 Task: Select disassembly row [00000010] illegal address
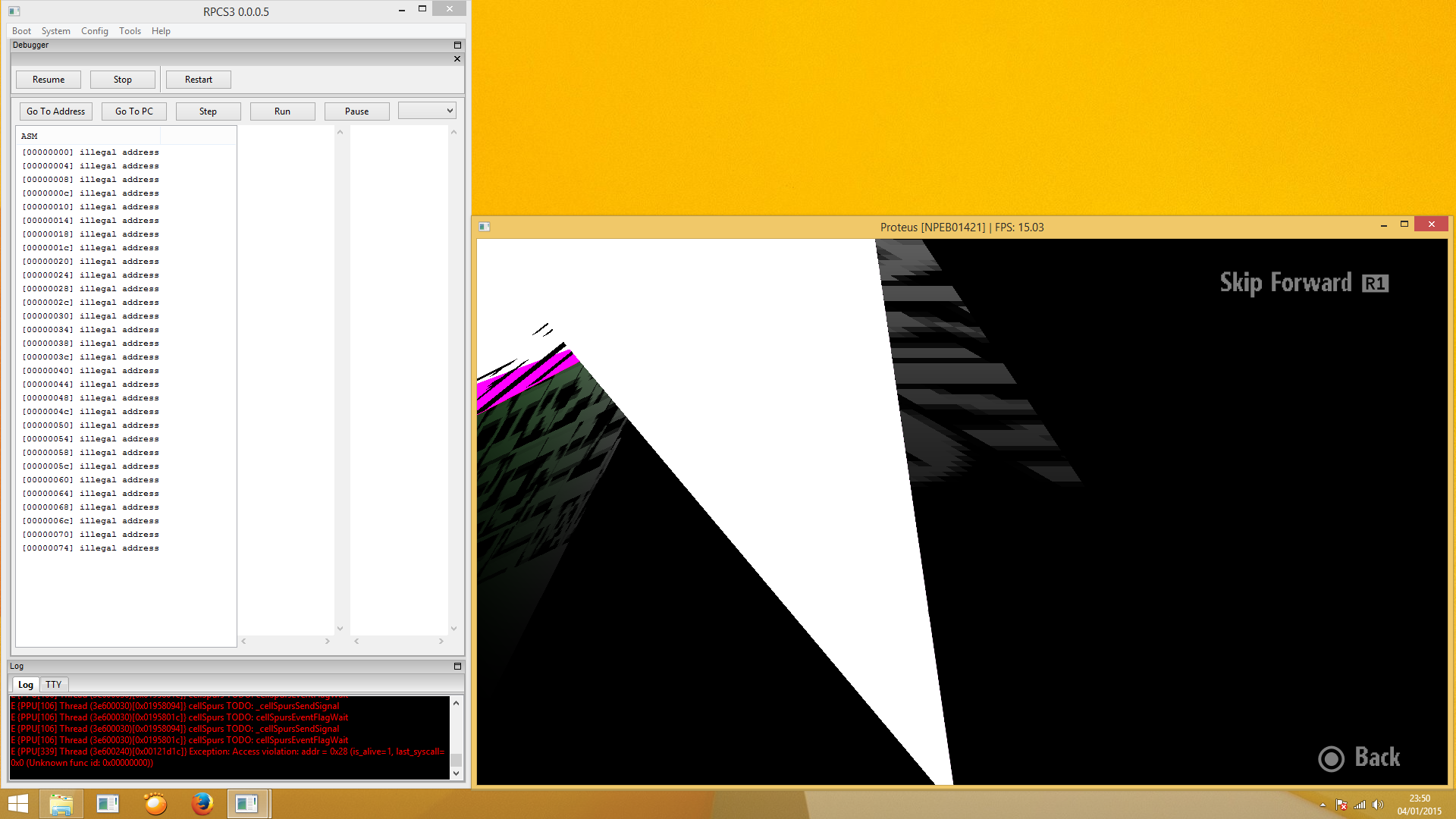click(91, 207)
